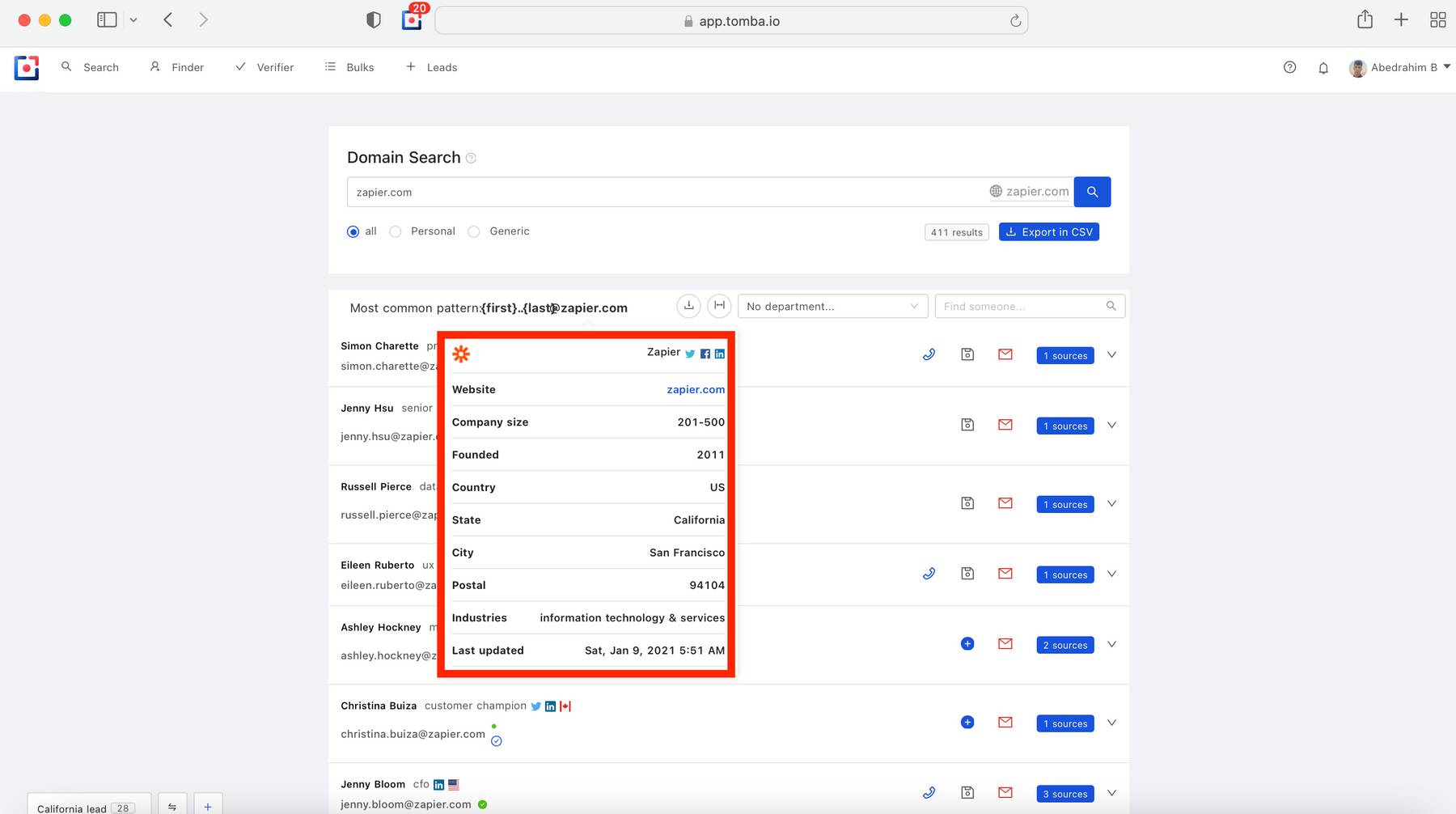
Task: Click the Safari address bar
Action: tap(731, 21)
